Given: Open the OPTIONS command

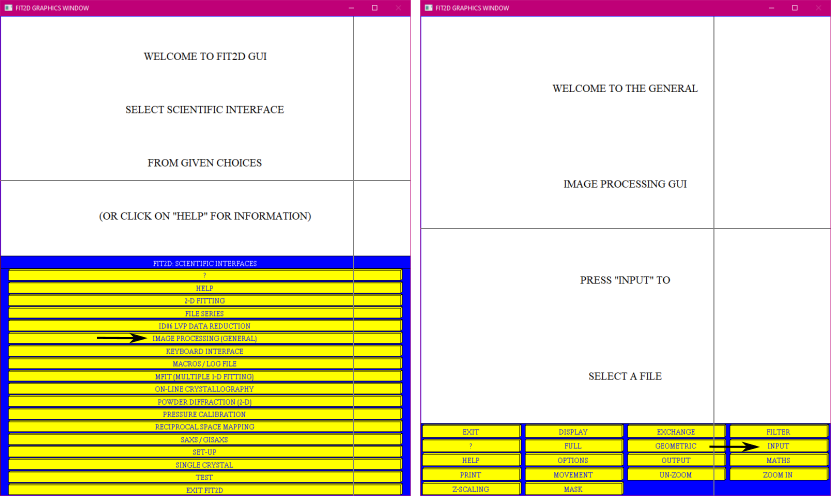Looking at the screenshot, I should (573, 460).
